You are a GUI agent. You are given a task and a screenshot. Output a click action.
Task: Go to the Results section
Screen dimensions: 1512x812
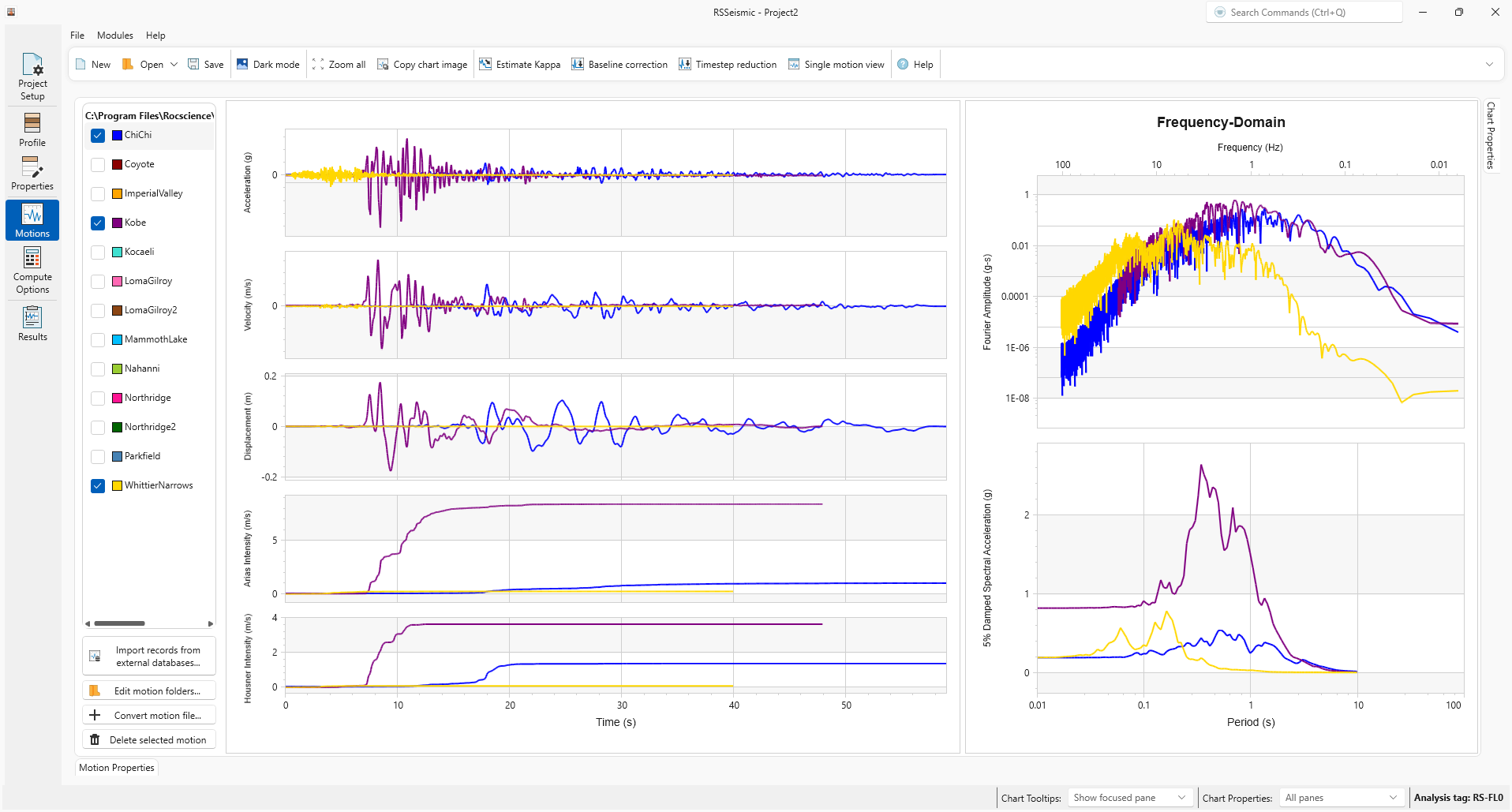[x=32, y=324]
